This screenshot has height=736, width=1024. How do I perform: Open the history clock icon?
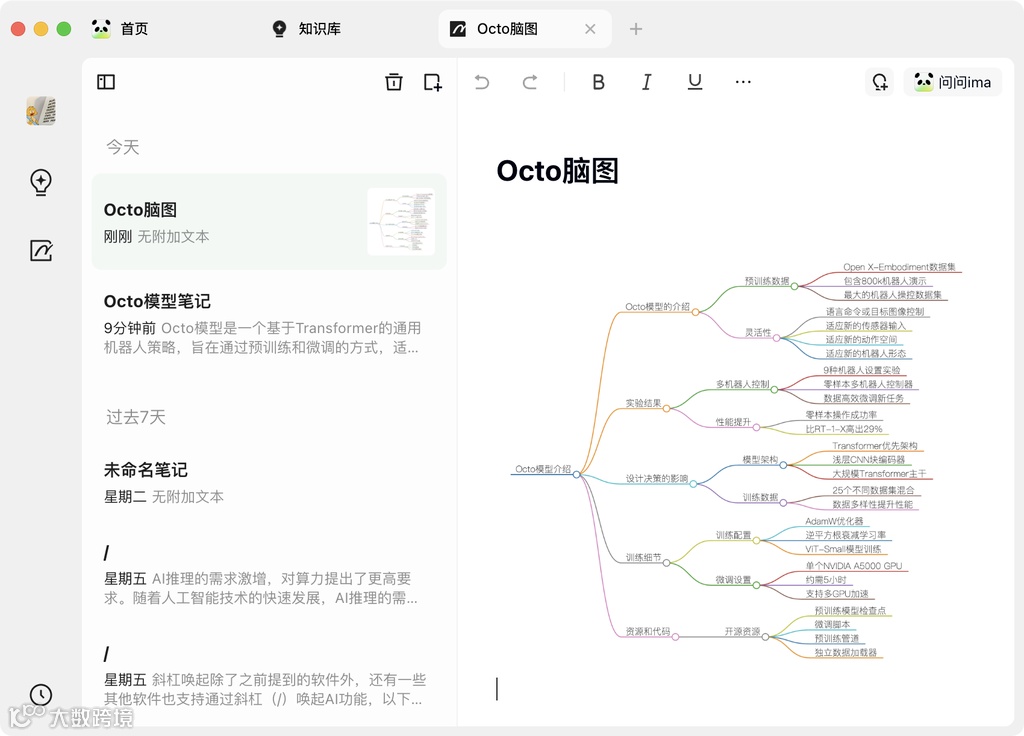pyautogui.click(x=41, y=695)
